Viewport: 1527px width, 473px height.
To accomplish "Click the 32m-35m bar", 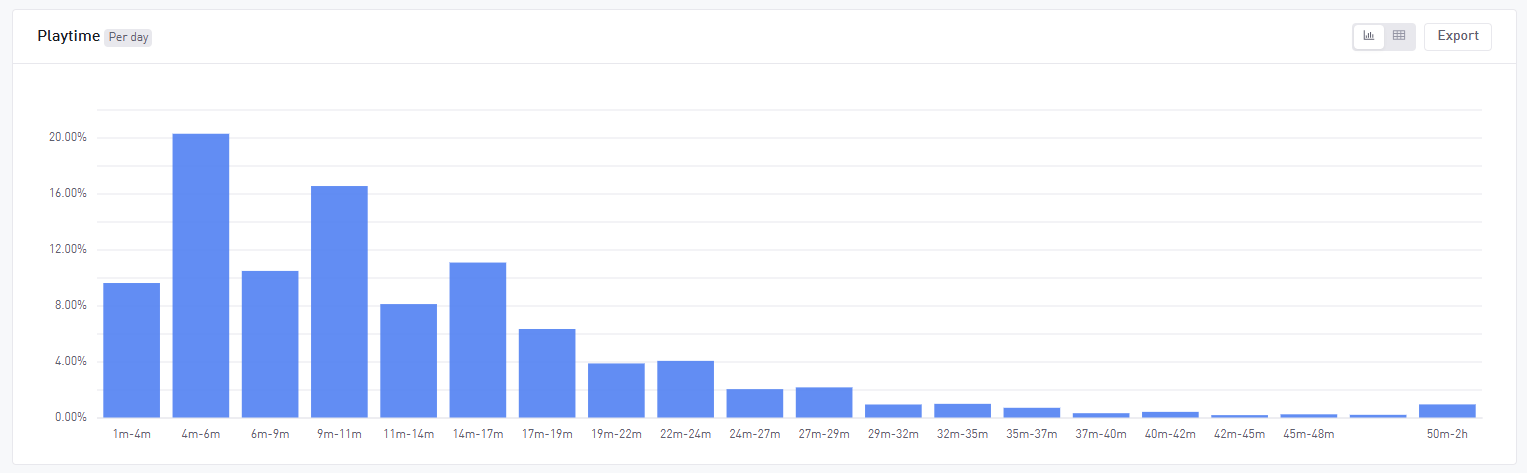I will 962,410.
